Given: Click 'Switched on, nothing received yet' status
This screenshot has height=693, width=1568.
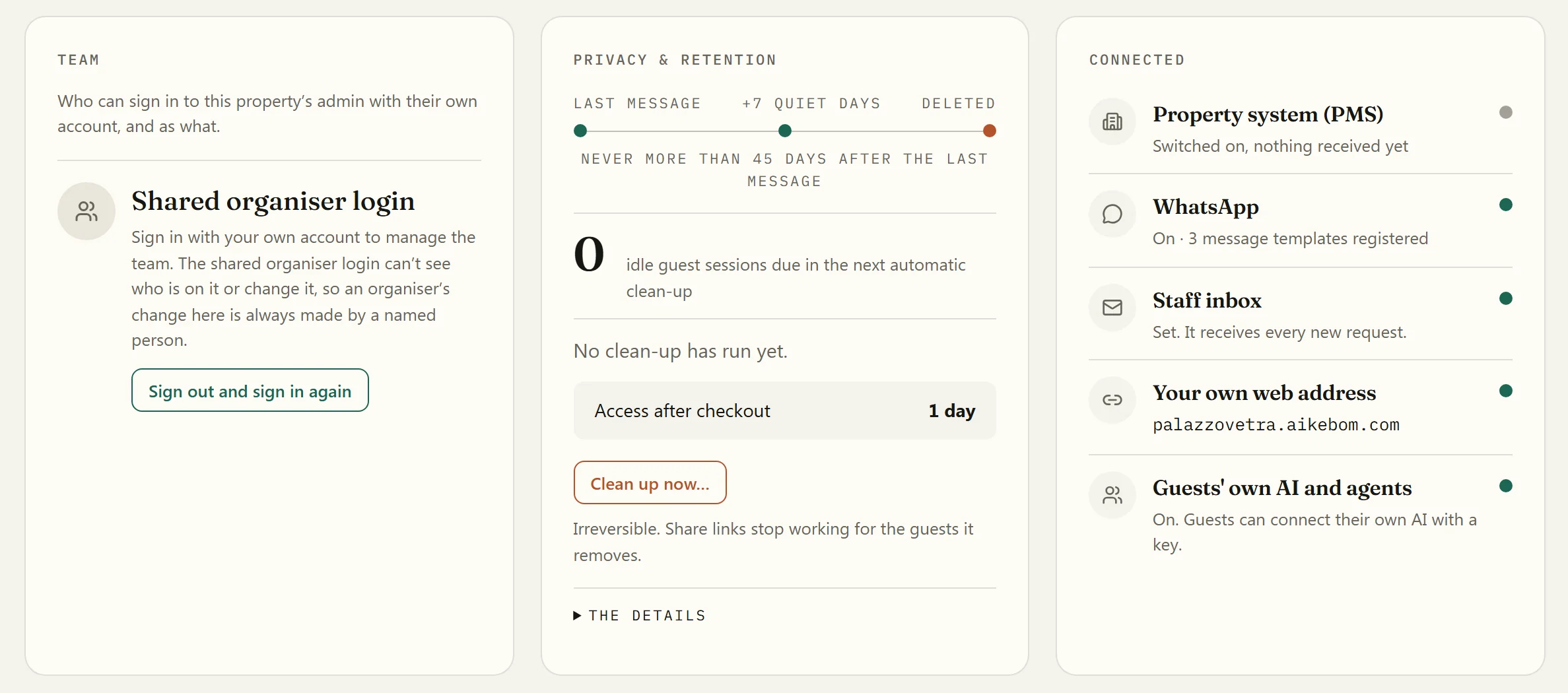Looking at the screenshot, I should (1280, 146).
